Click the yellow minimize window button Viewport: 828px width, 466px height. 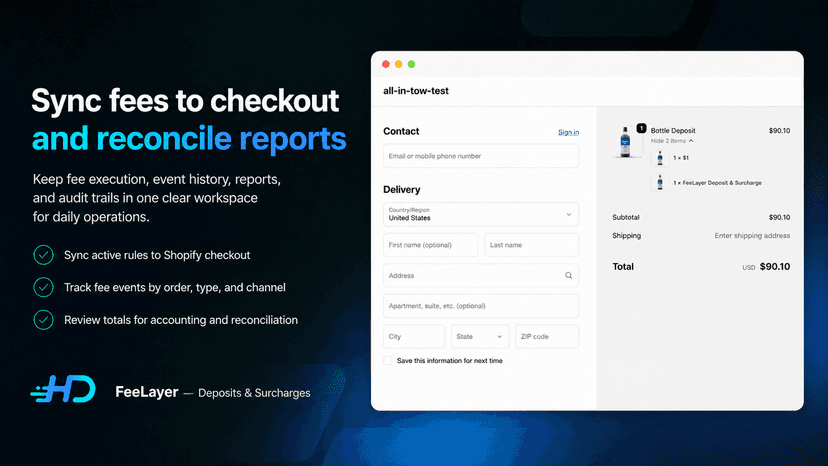(x=399, y=64)
